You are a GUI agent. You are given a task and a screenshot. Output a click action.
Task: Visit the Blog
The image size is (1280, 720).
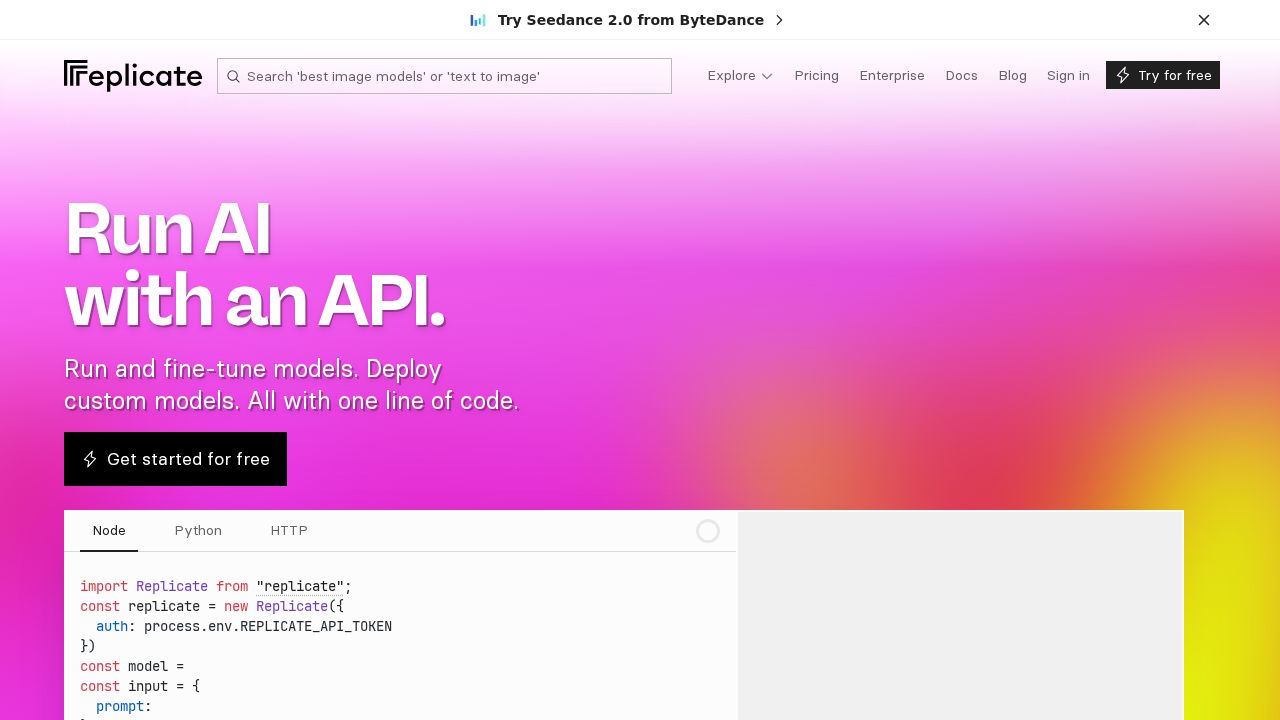1012,76
